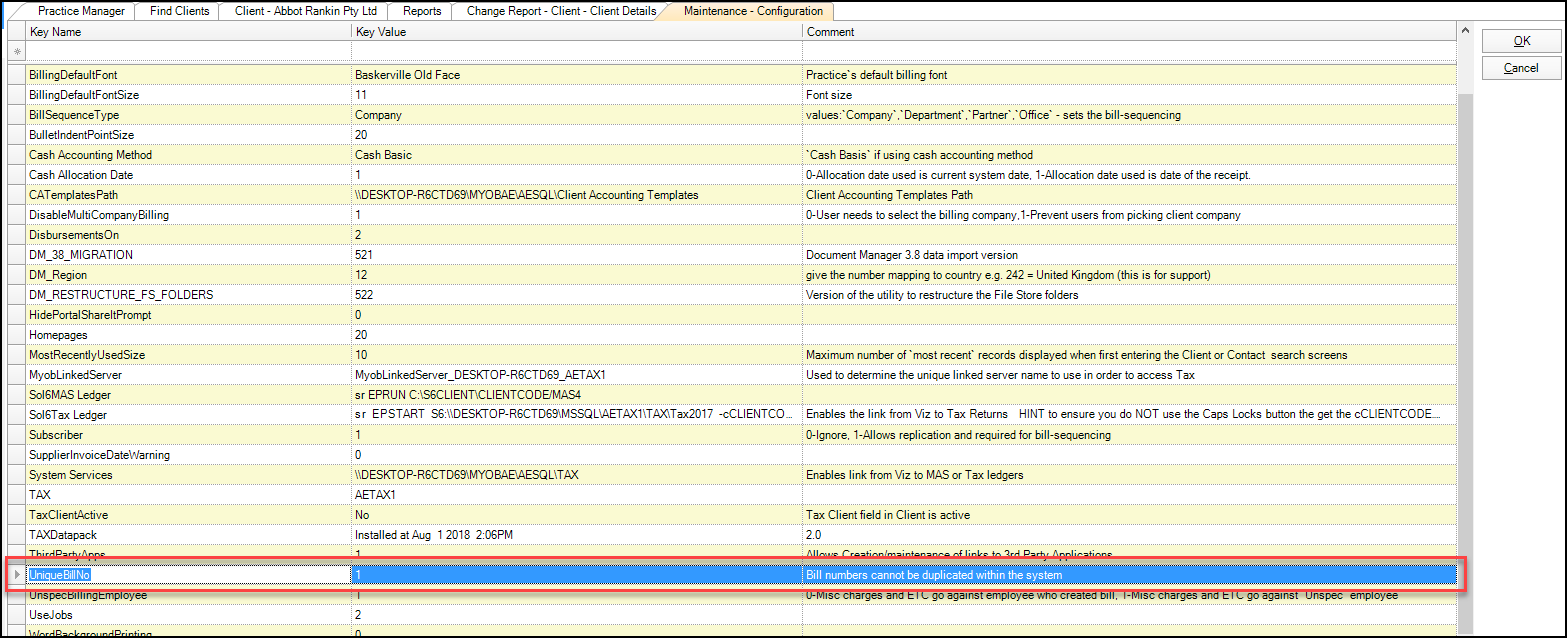Select the Reports tab

point(421,11)
